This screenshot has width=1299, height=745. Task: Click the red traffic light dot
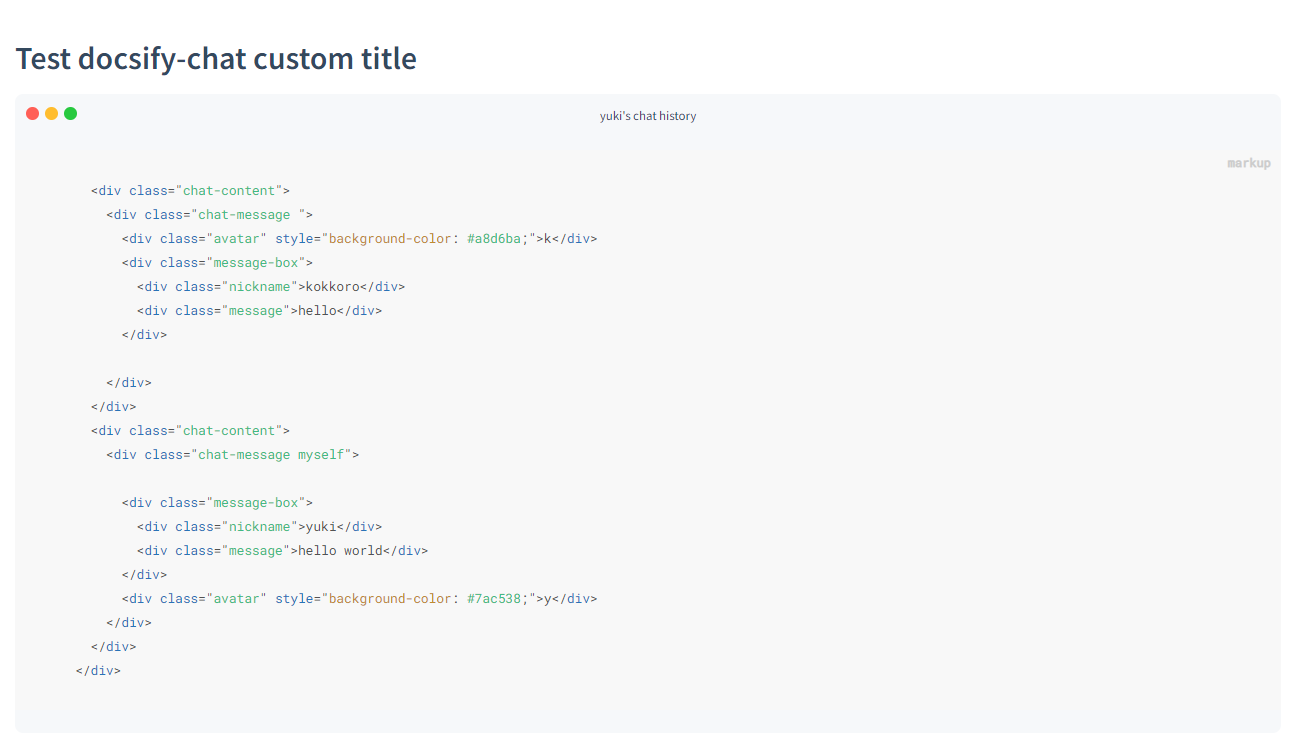(x=32, y=113)
